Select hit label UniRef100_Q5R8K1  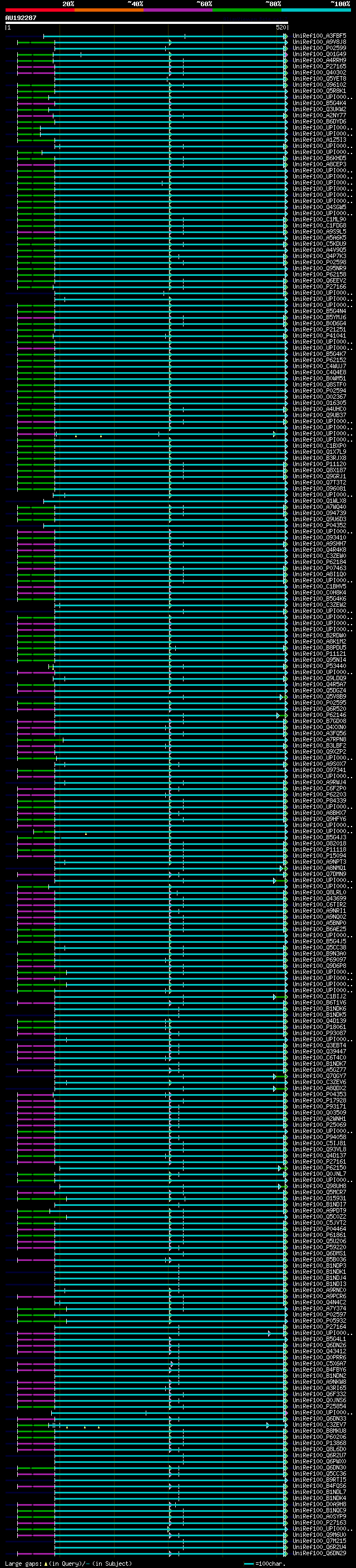319,91
